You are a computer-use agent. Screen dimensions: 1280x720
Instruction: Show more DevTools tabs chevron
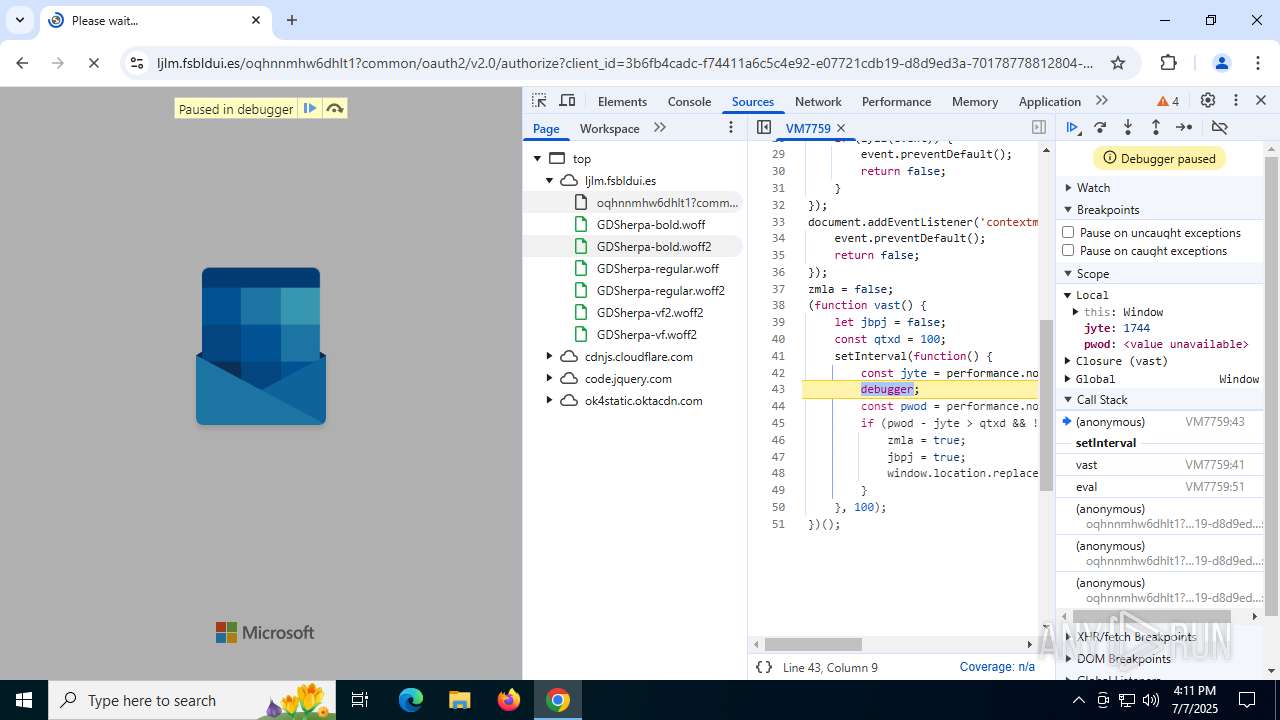(x=1102, y=101)
